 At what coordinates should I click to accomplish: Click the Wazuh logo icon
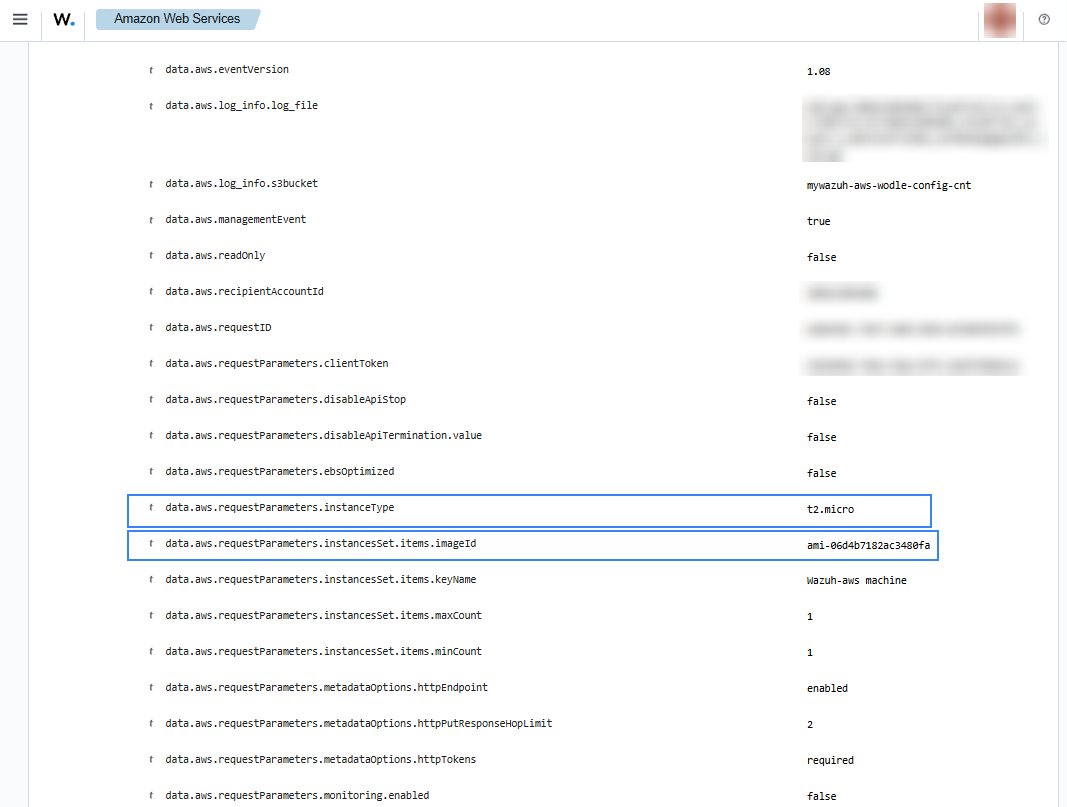point(63,19)
